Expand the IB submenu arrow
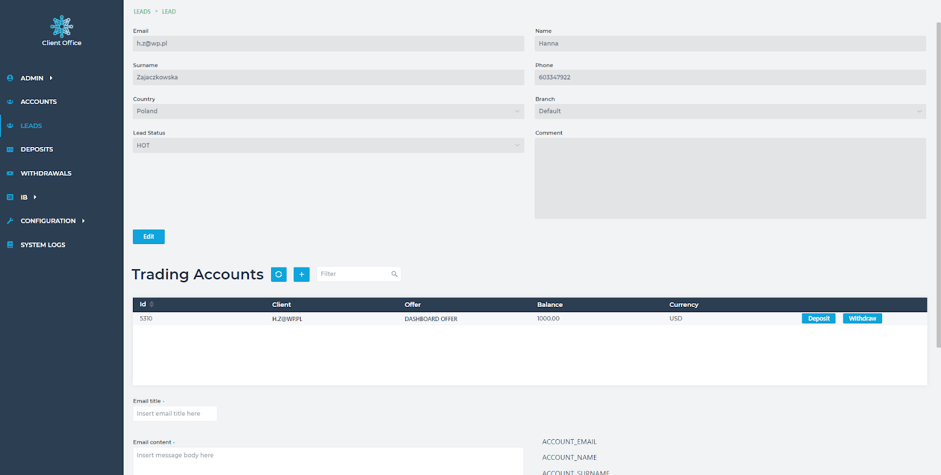941x475 pixels. coord(35,197)
